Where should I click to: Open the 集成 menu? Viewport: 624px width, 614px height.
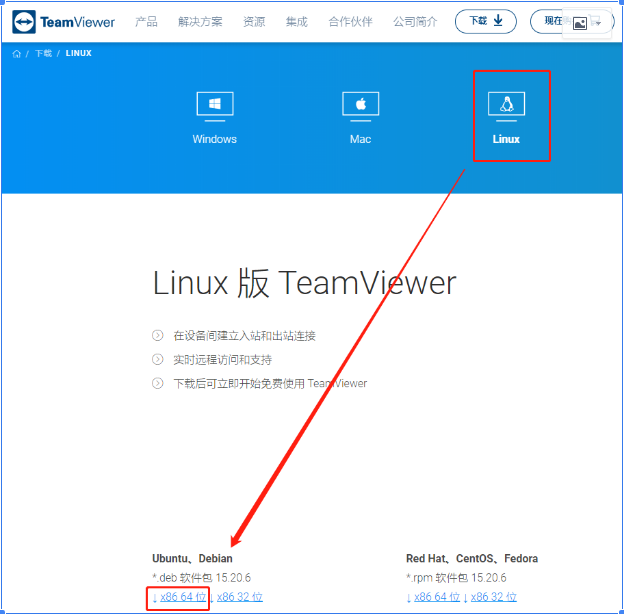296,21
